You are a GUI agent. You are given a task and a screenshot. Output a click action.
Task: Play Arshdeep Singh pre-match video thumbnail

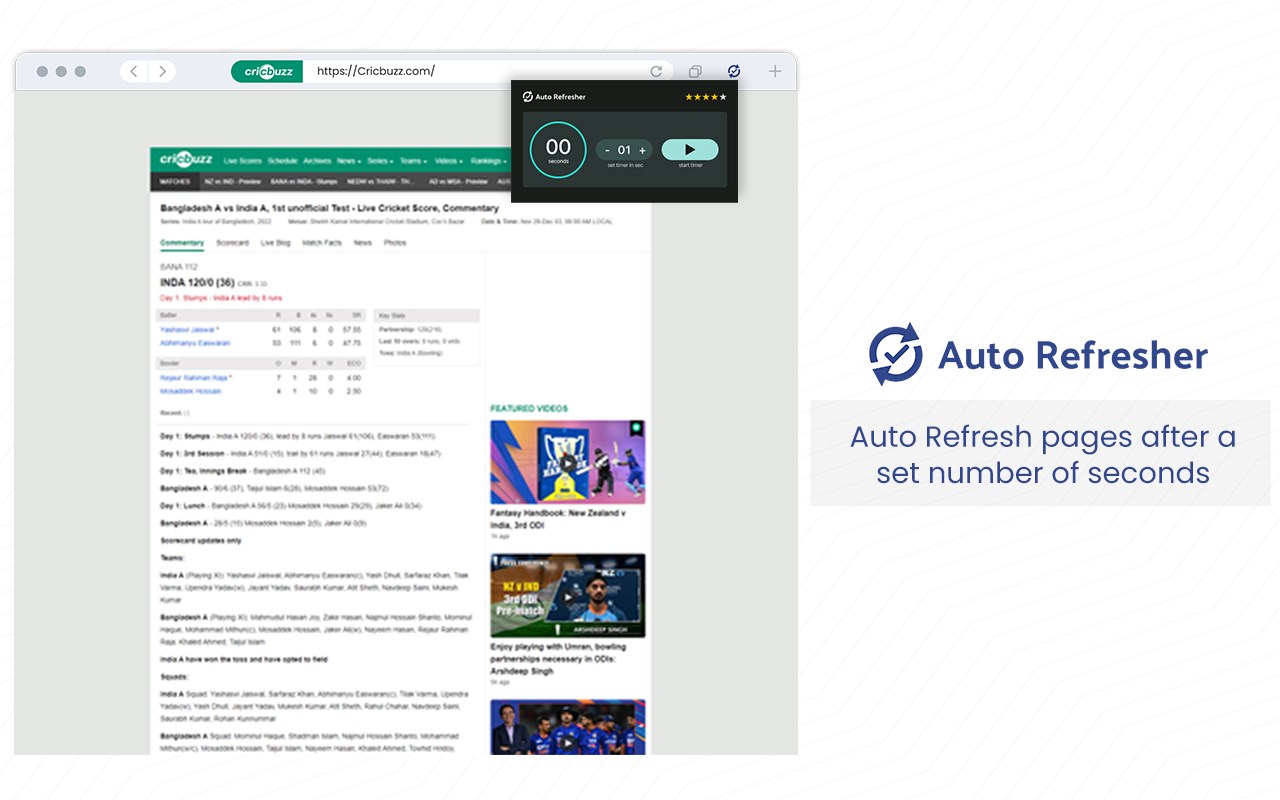pos(567,596)
